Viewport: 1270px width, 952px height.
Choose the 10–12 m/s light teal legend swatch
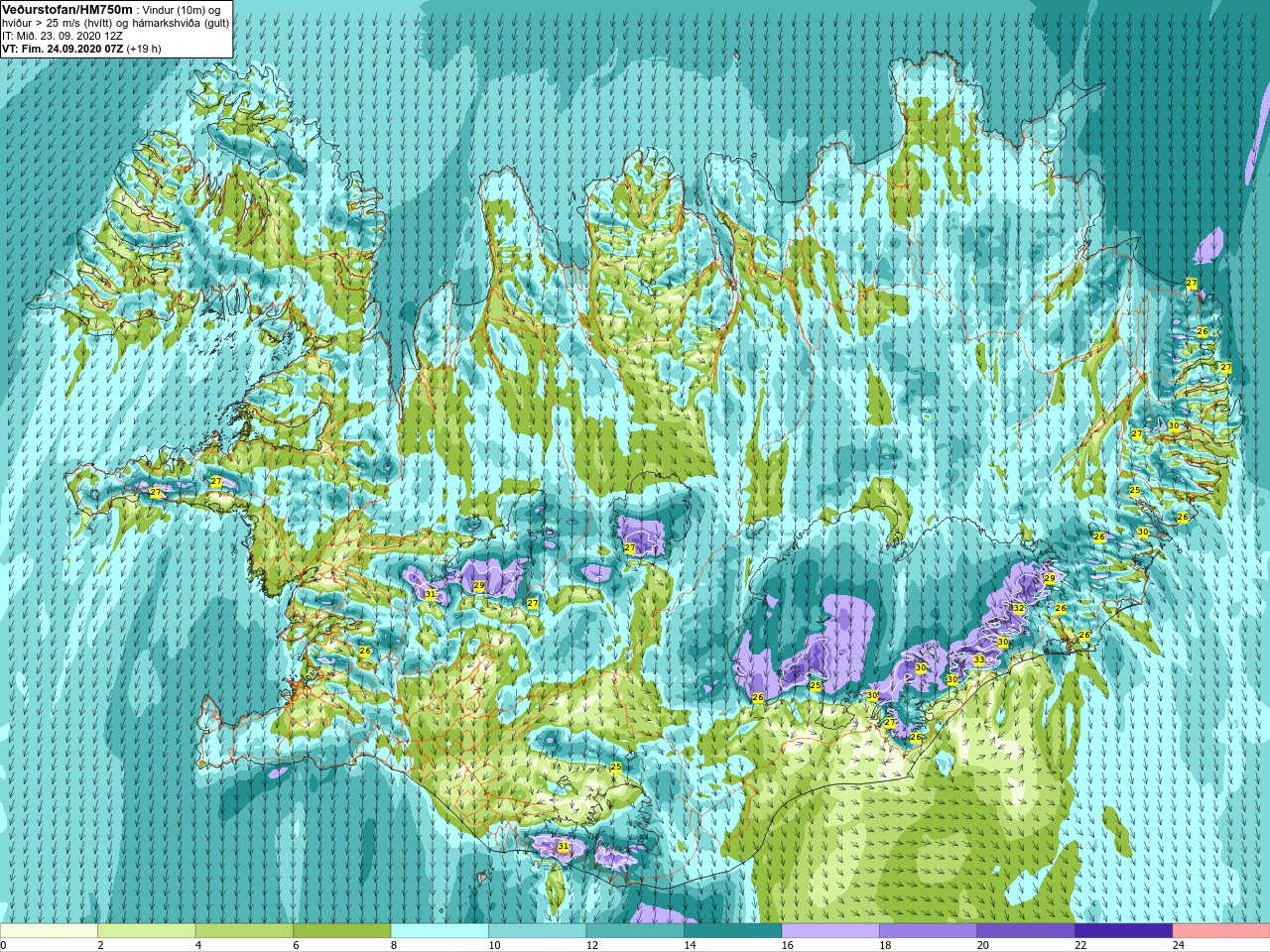pyautogui.click(x=538, y=931)
